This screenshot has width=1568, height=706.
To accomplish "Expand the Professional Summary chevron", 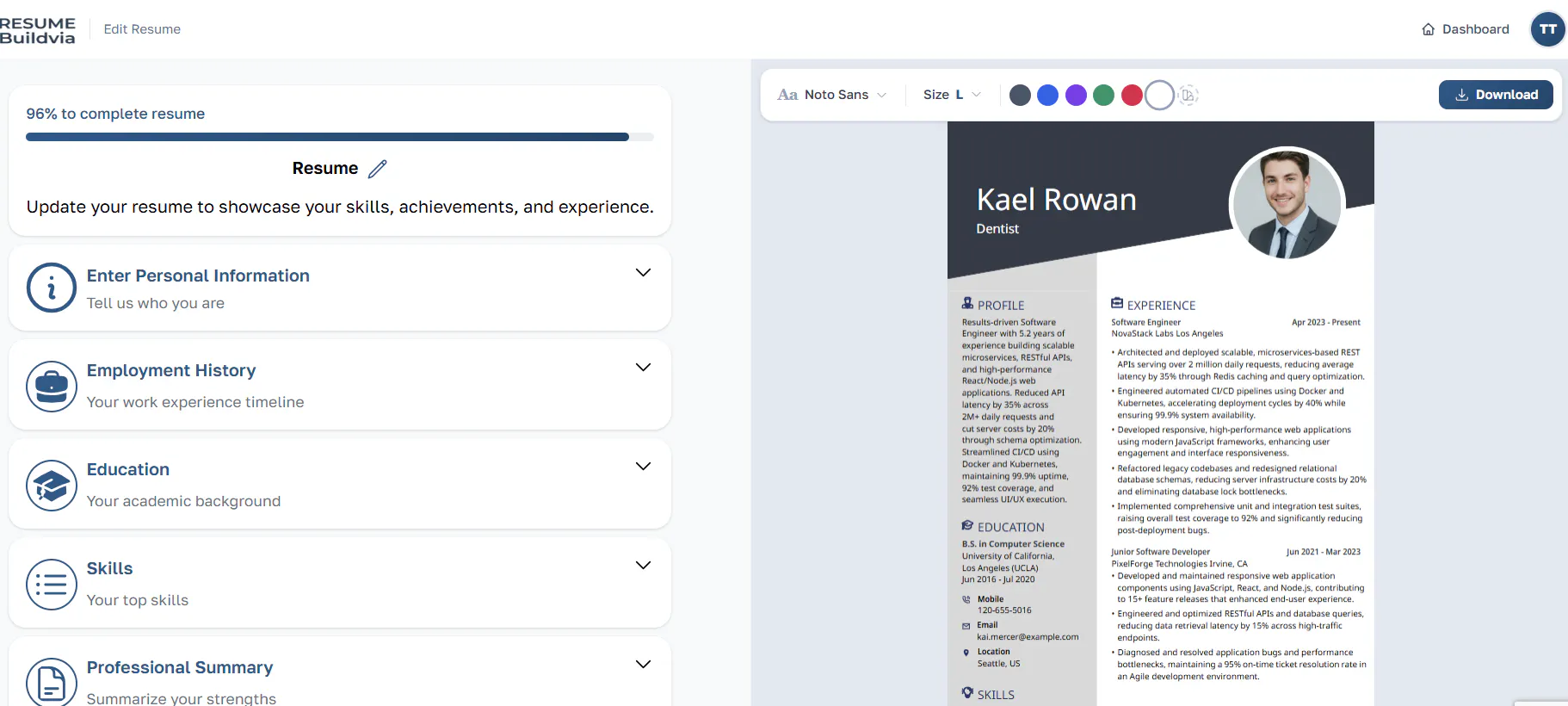I will [x=643, y=665].
